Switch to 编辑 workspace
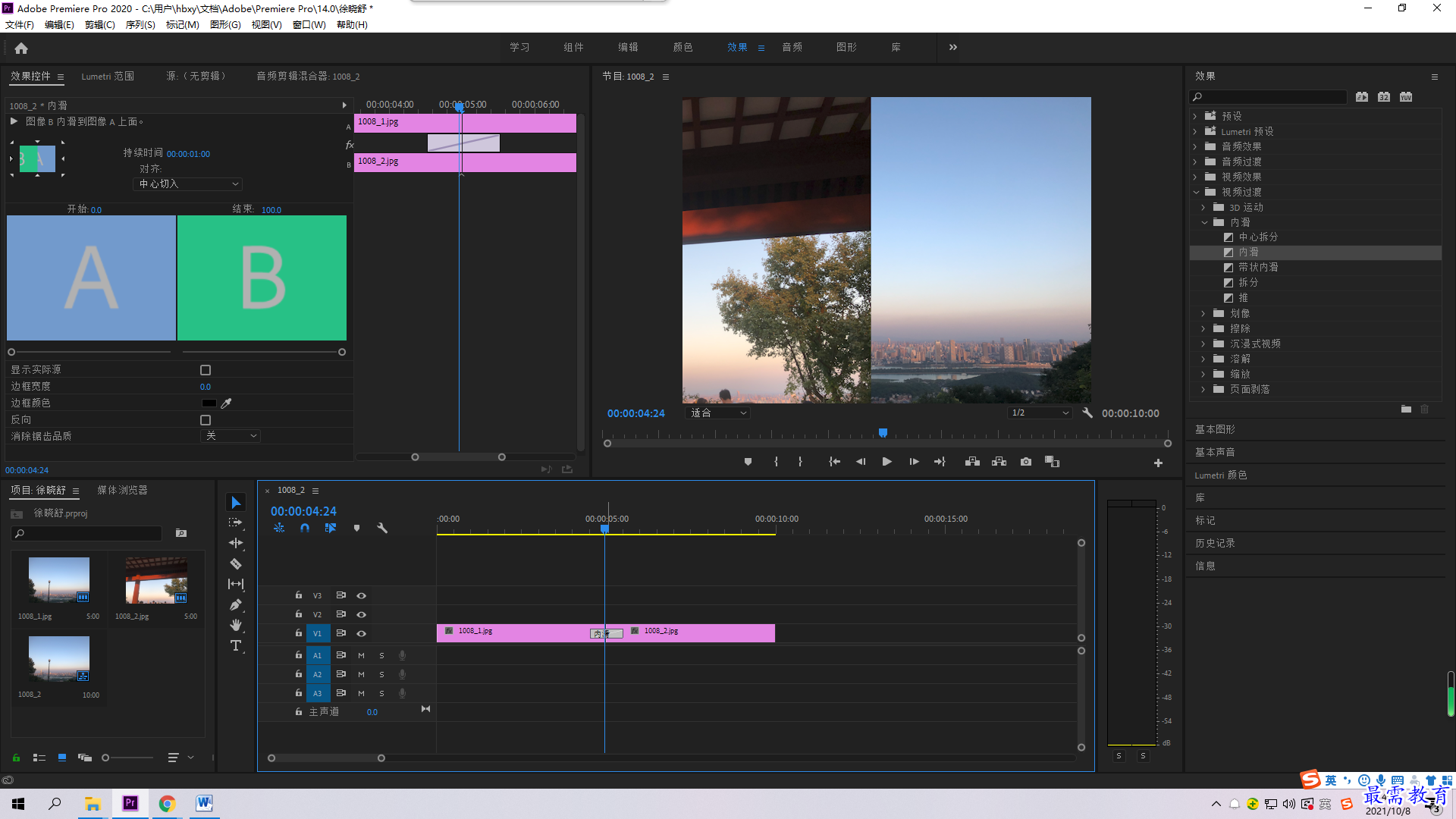Image resolution: width=1456 pixels, height=819 pixels. [x=628, y=47]
